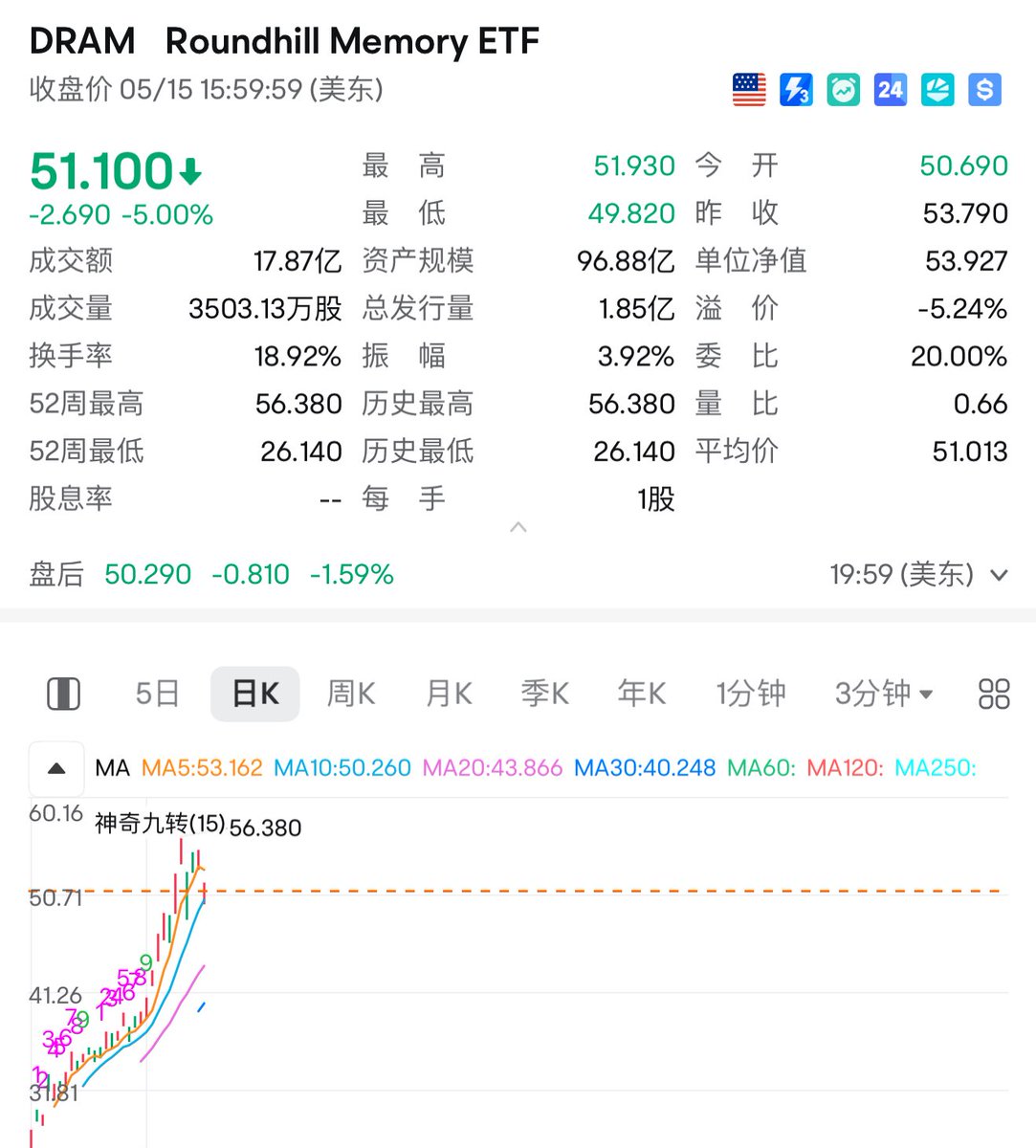Tap the average price 51.013
Image resolution: width=1036 pixels, height=1148 pixels.
(970, 451)
